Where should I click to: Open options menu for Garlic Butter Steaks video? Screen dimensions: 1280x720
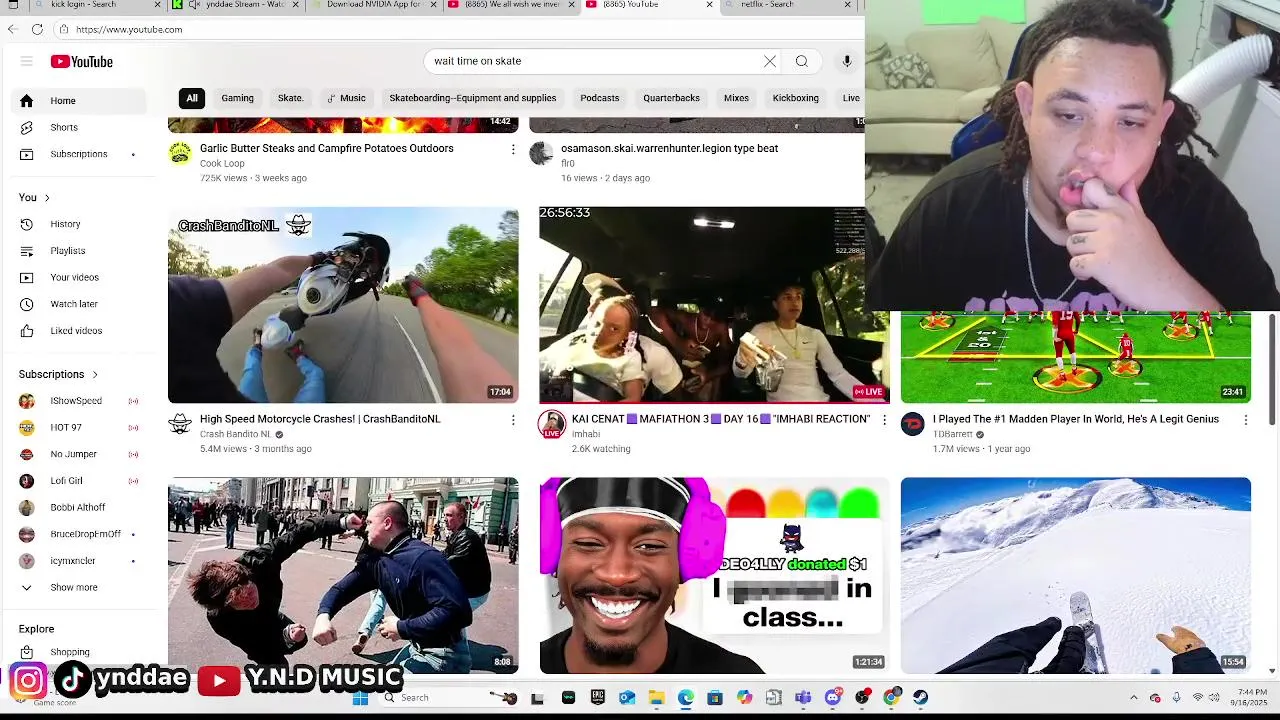pyautogui.click(x=513, y=149)
